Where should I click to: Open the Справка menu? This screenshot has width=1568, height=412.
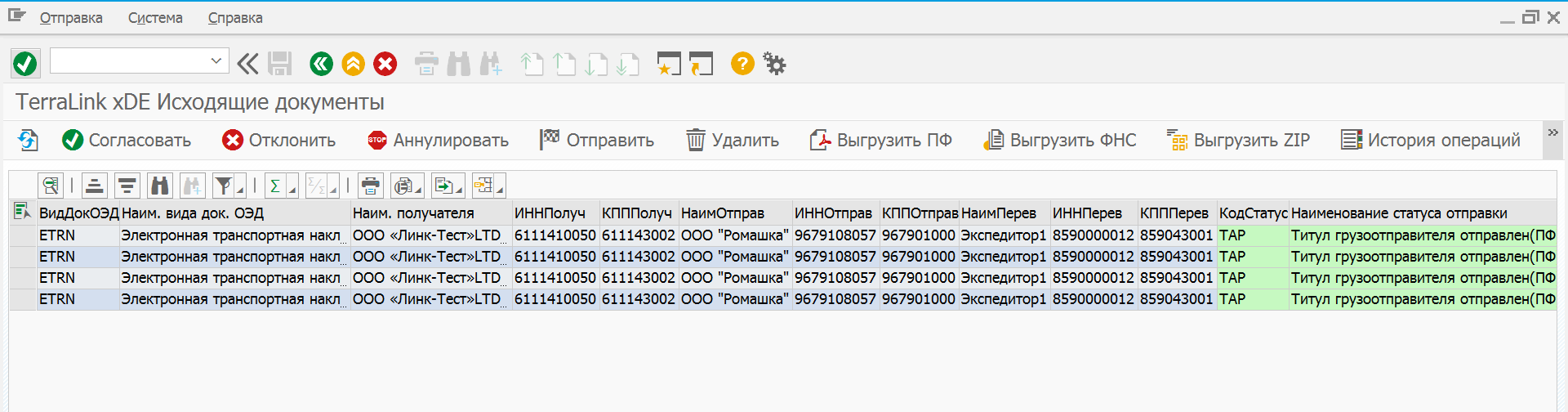pos(235,18)
